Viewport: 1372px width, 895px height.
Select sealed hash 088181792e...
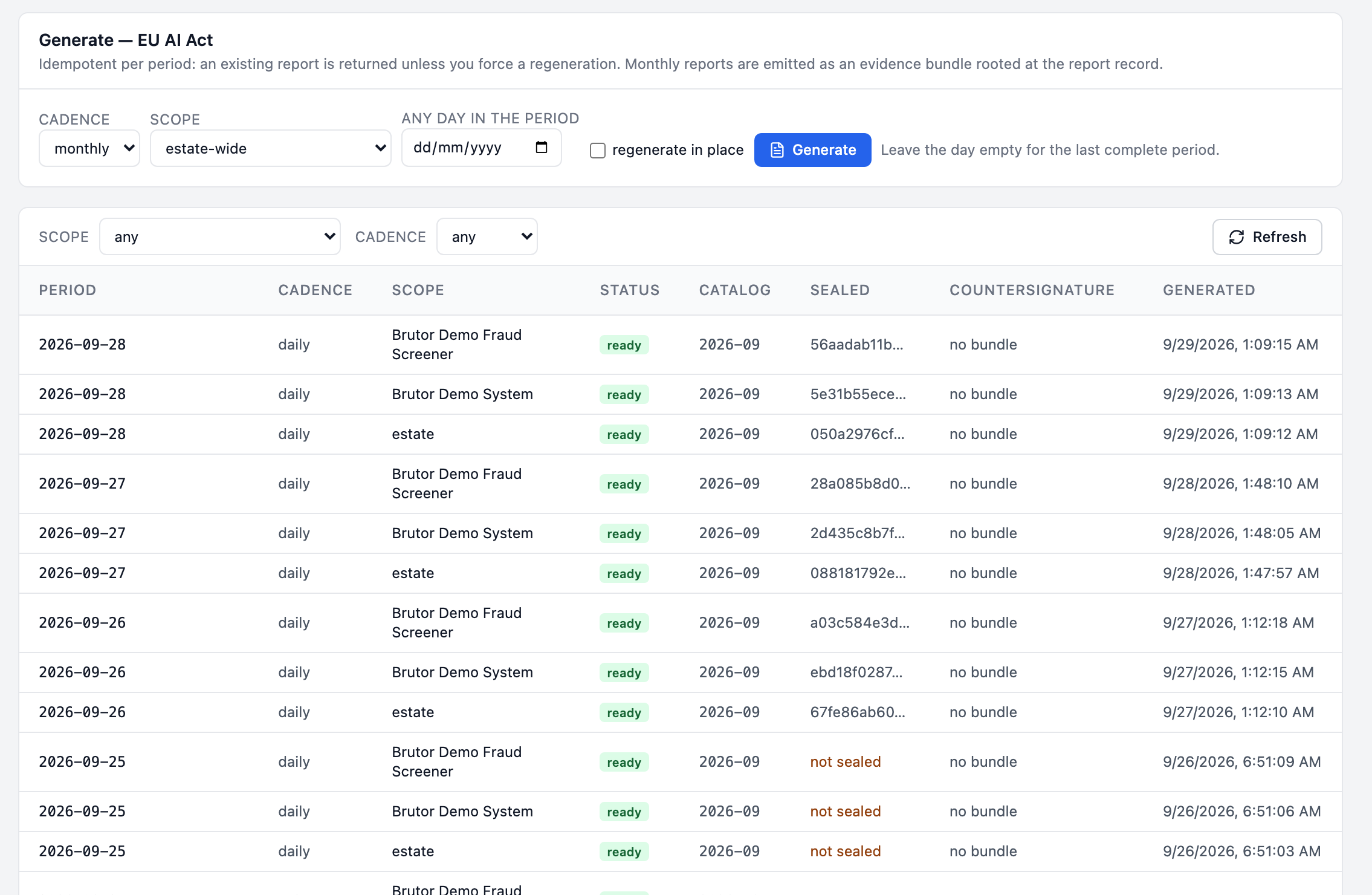click(x=858, y=573)
